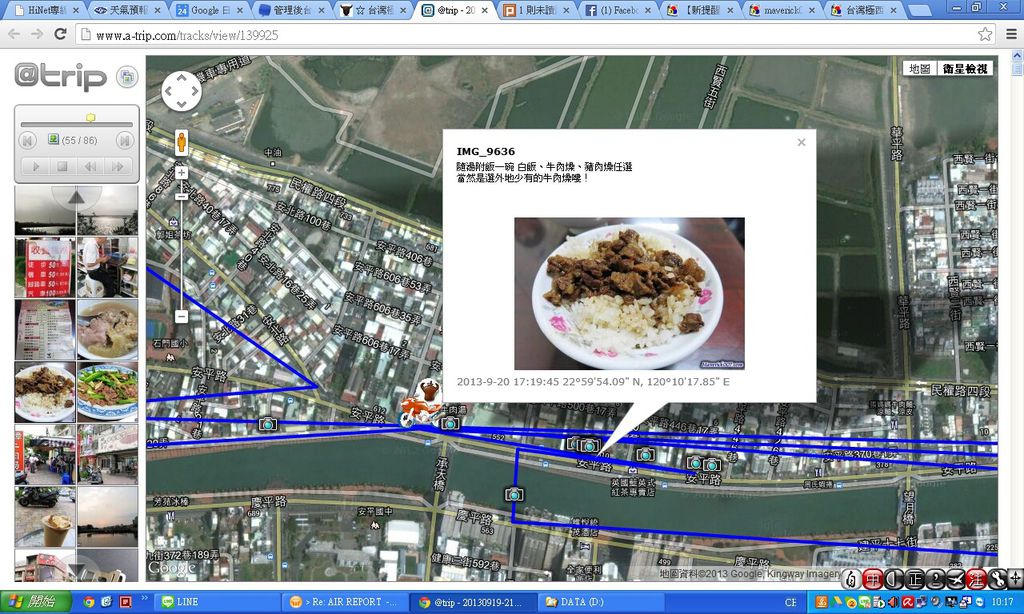
Task: Pan the map left
Action: [169, 91]
